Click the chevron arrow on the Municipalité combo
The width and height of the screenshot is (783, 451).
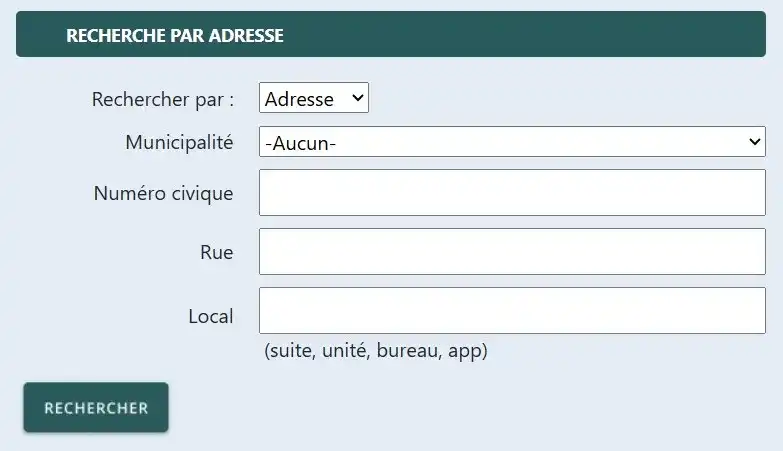(x=755, y=143)
